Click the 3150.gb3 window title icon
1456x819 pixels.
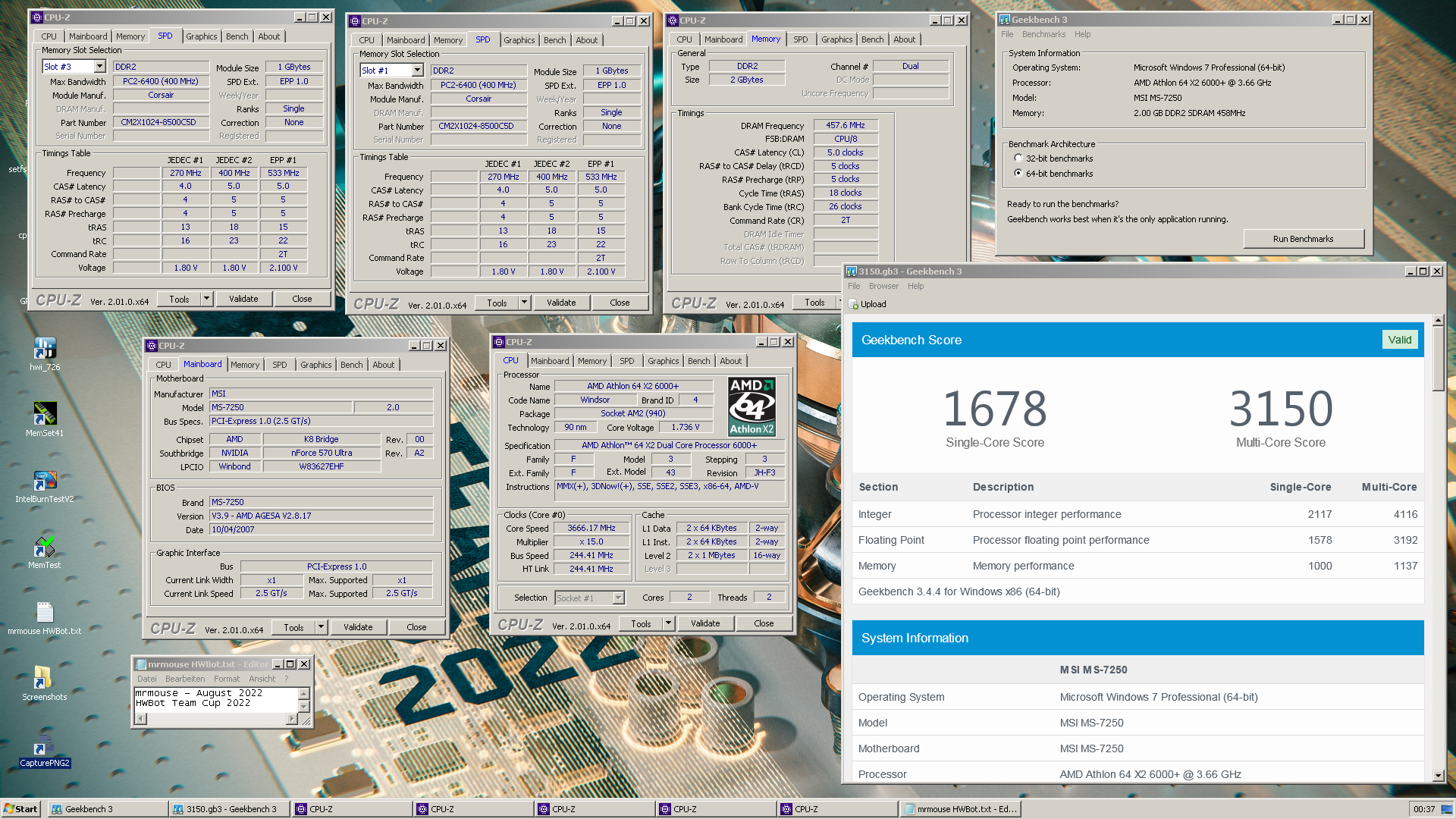[x=852, y=271]
